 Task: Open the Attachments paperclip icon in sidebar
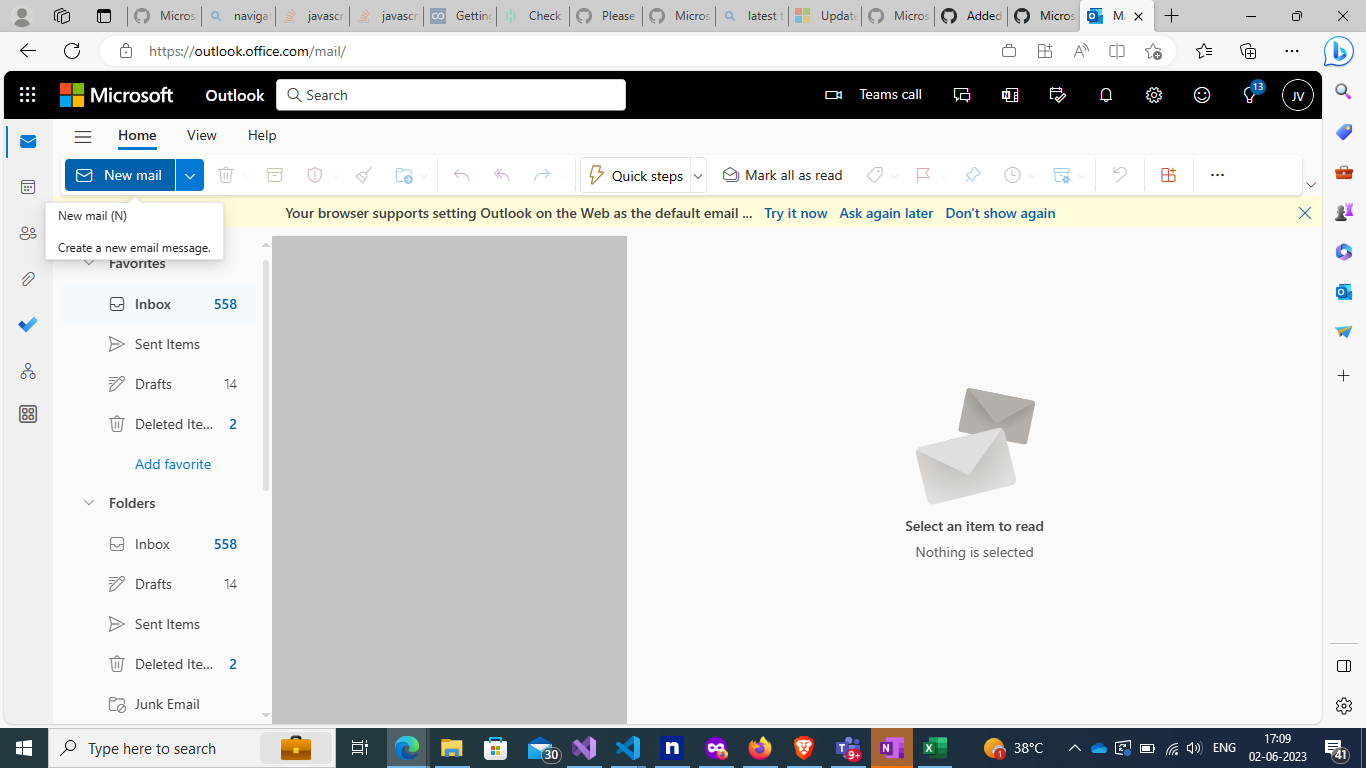coord(27,278)
